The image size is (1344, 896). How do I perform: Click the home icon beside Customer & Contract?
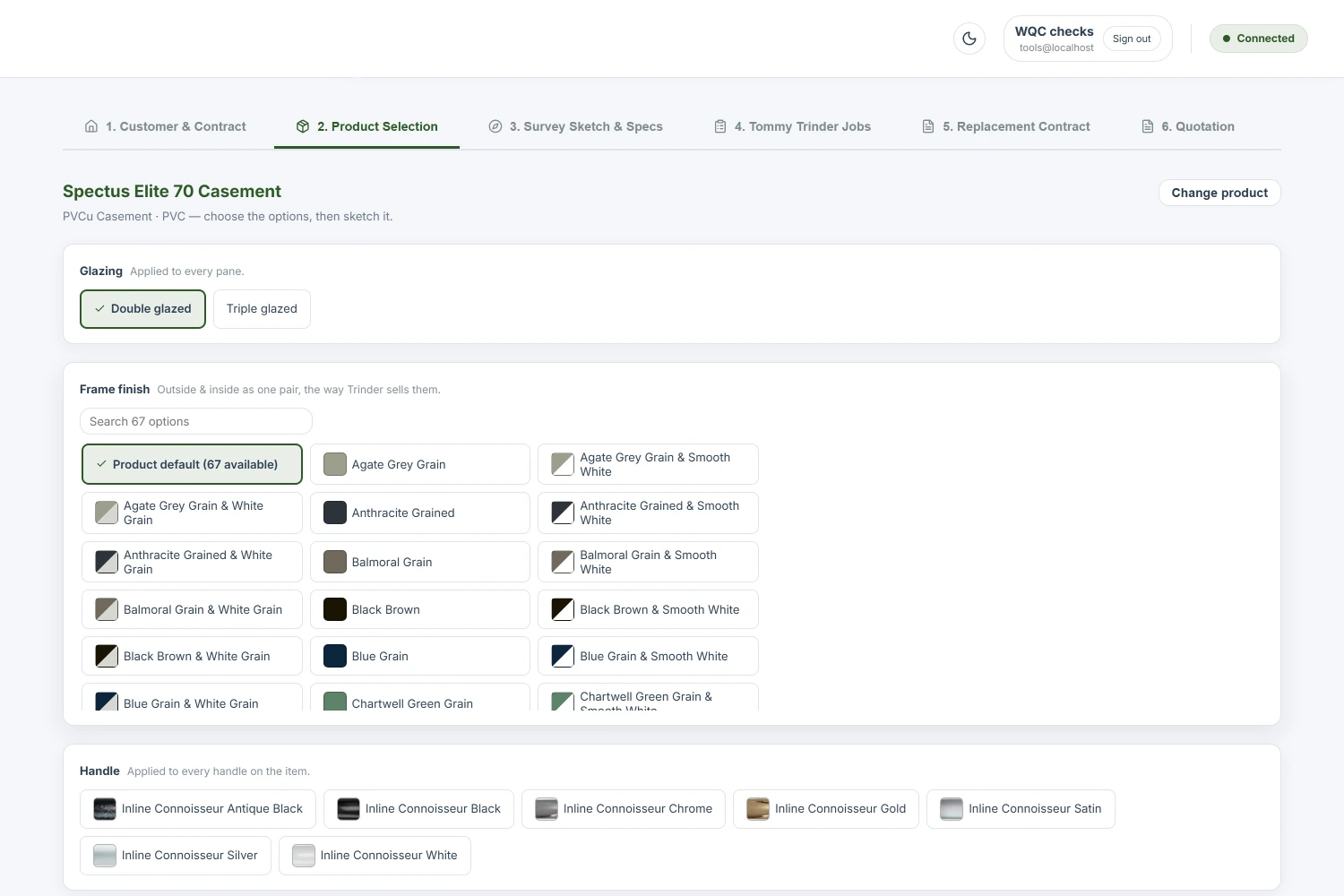click(91, 126)
